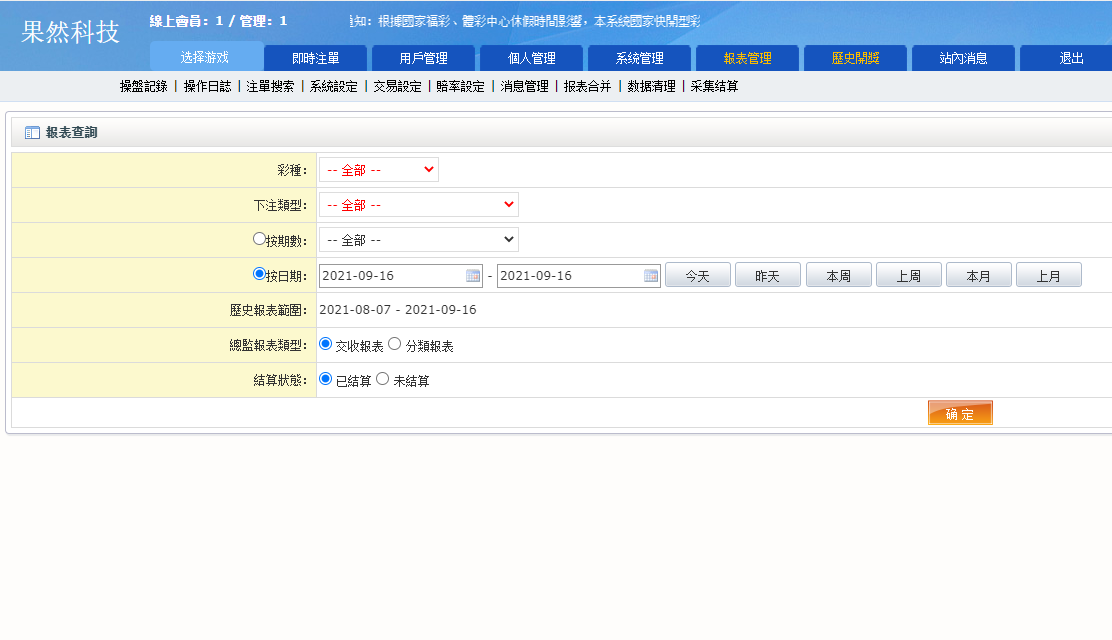Expand the 按期數 period dropdown
Viewport: 1112px width, 640px height.
tap(418, 239)
